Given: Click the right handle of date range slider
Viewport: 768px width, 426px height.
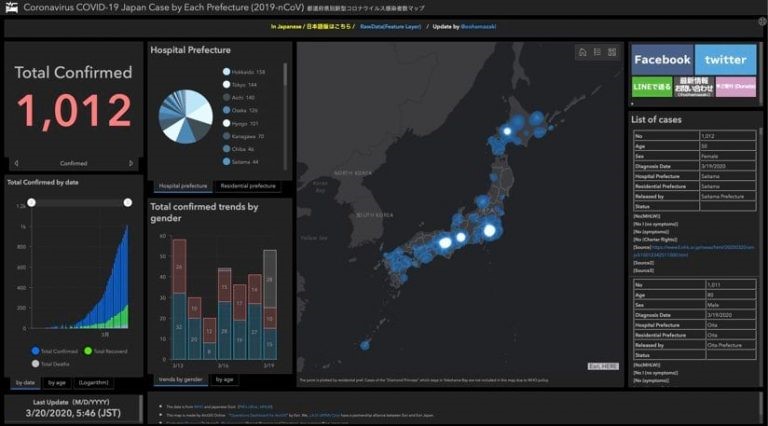Looking at the screenshot, I should click(127, 202).
